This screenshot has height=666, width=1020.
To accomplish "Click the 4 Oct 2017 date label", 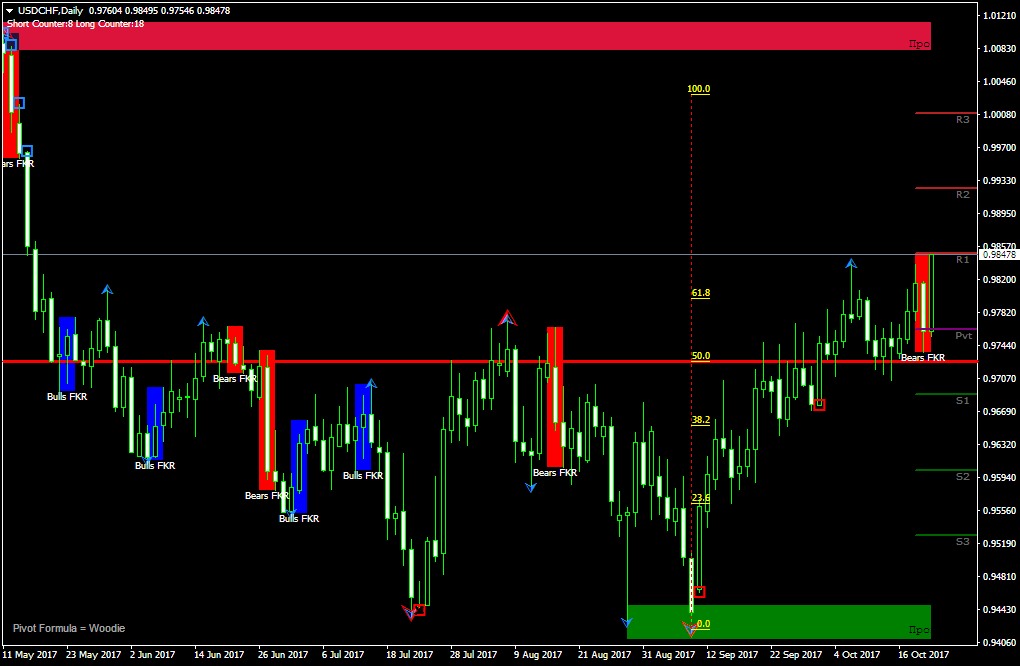I will (x=857, y=654).
